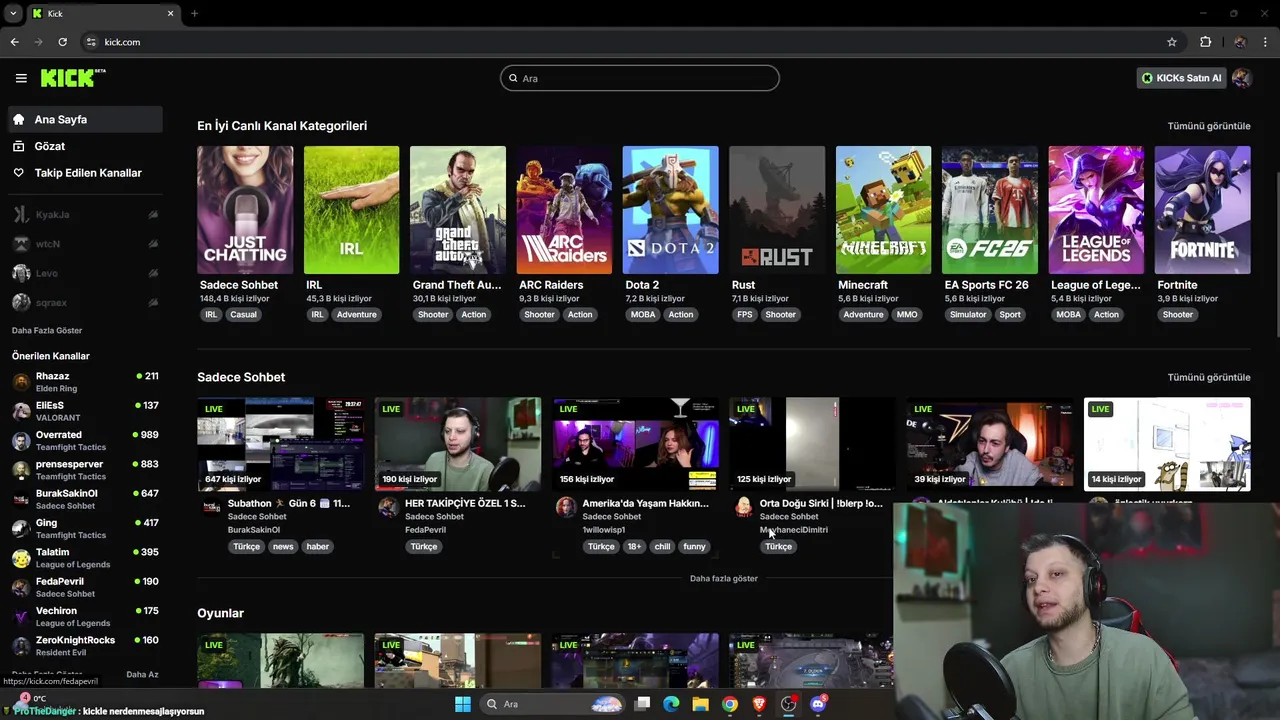Click the MOBA tag under Dota 2
The width and height of the screenshot is (1280, 720).
tap(643, 314)
